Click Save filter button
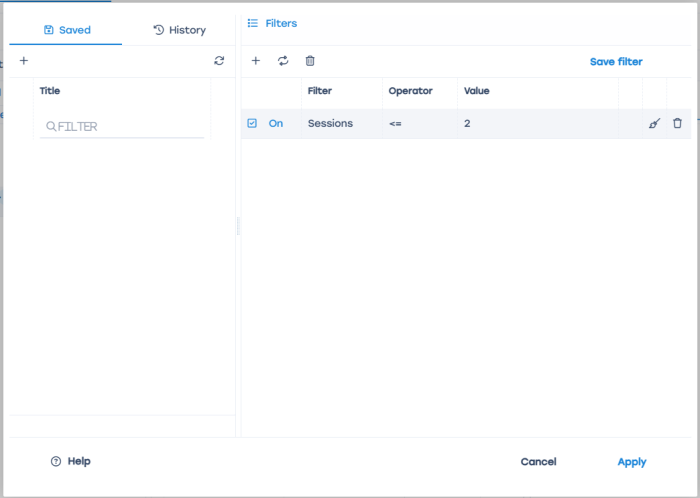The image size is (700, 498). tap(616, 61)
